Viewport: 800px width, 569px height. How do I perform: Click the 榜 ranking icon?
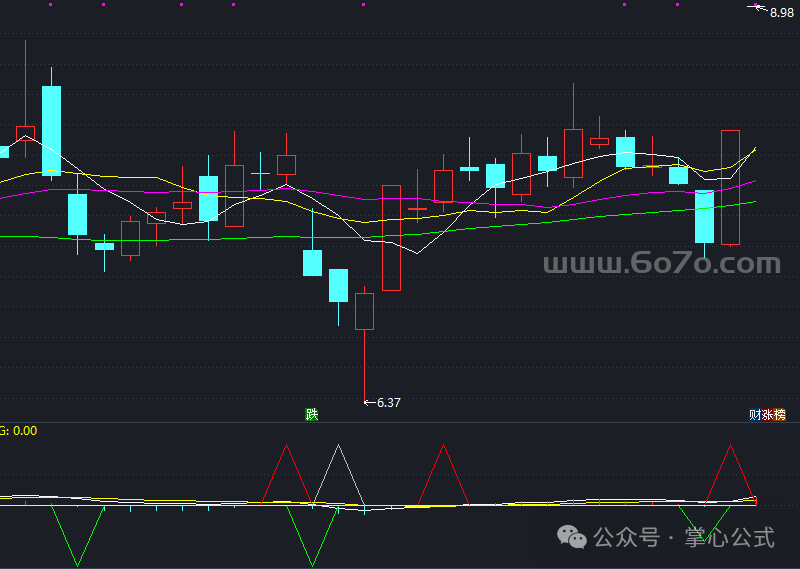(x=780, y=414)
